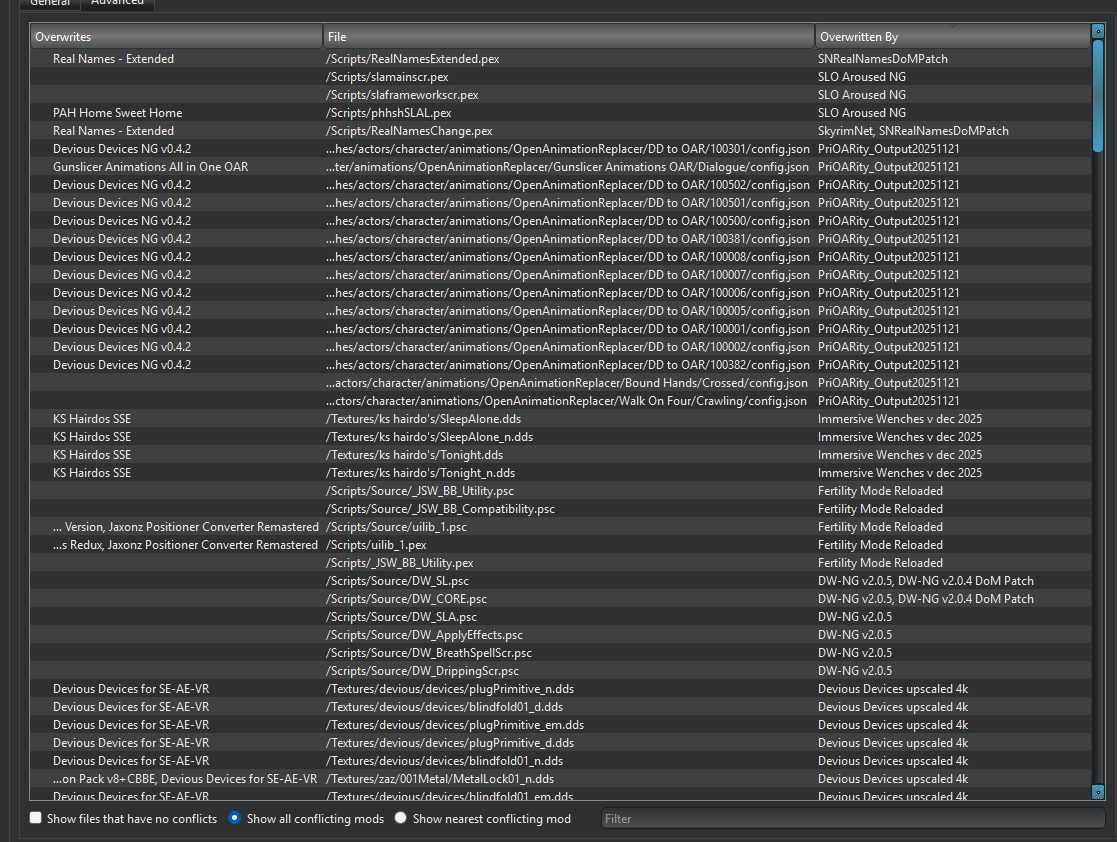Image resolution: width=1117 pixels, height=842 pixels.
Task: Click the SkyrimNet, SNRealNamesDoMPatch cell
Action: click(913, 131)
